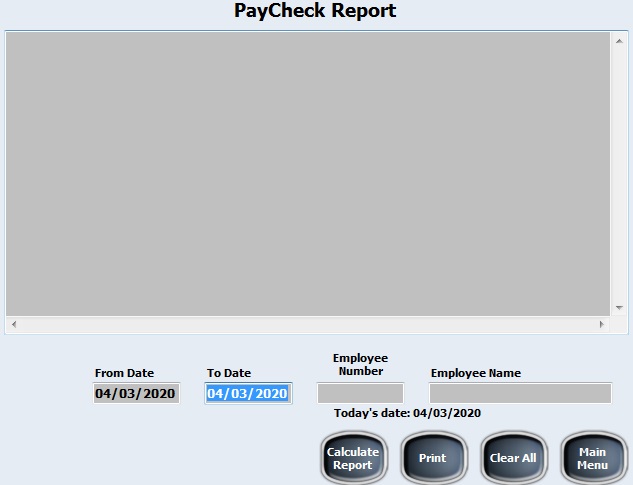Focus the Employee Name input box
The image size is (633, 485).
click(x=520, y=393)
